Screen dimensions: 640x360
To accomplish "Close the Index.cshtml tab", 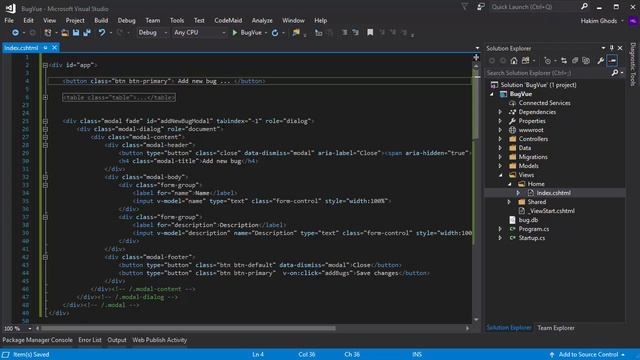I will point(54,48).
